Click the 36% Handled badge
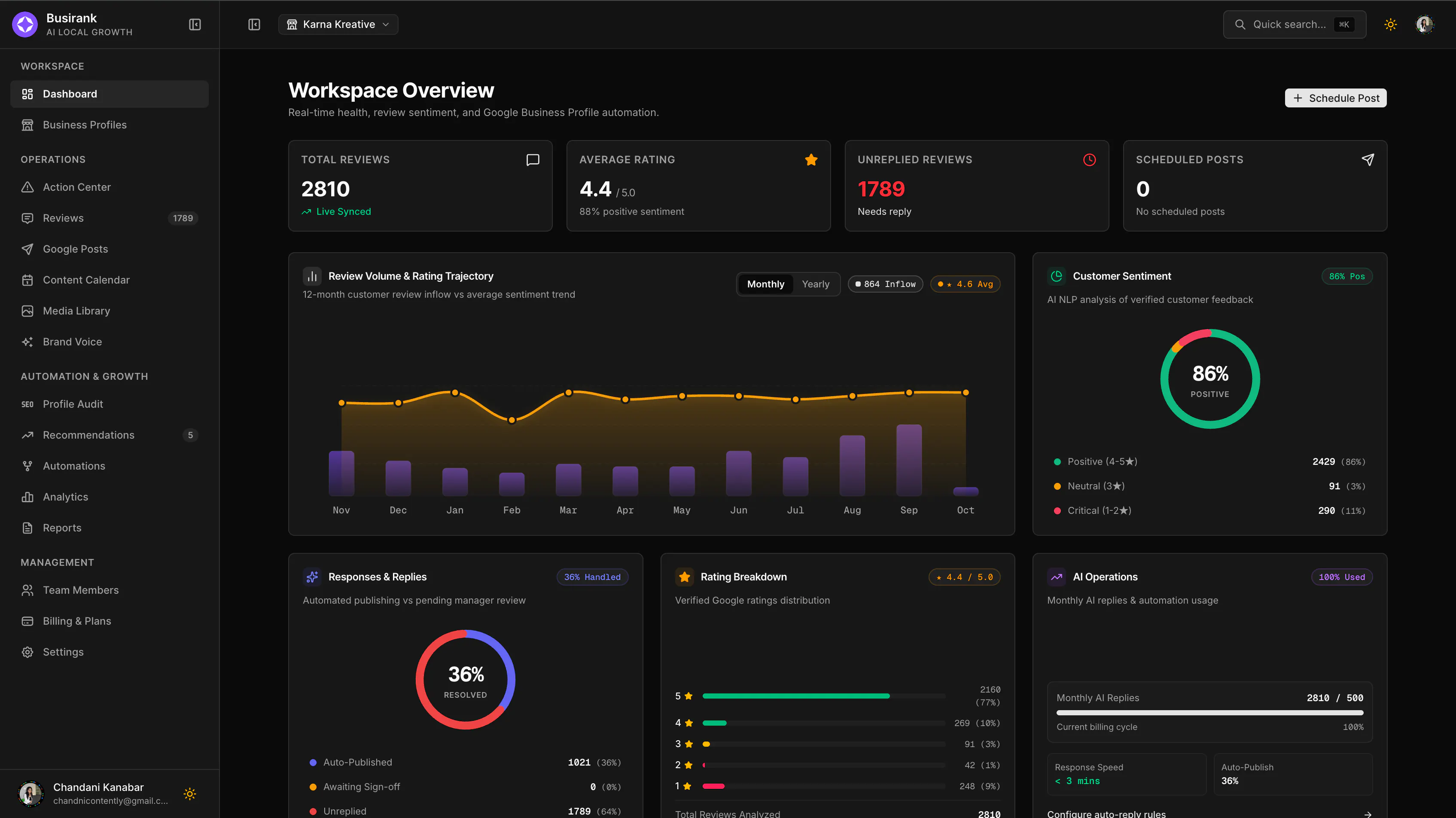 point(592,577)
